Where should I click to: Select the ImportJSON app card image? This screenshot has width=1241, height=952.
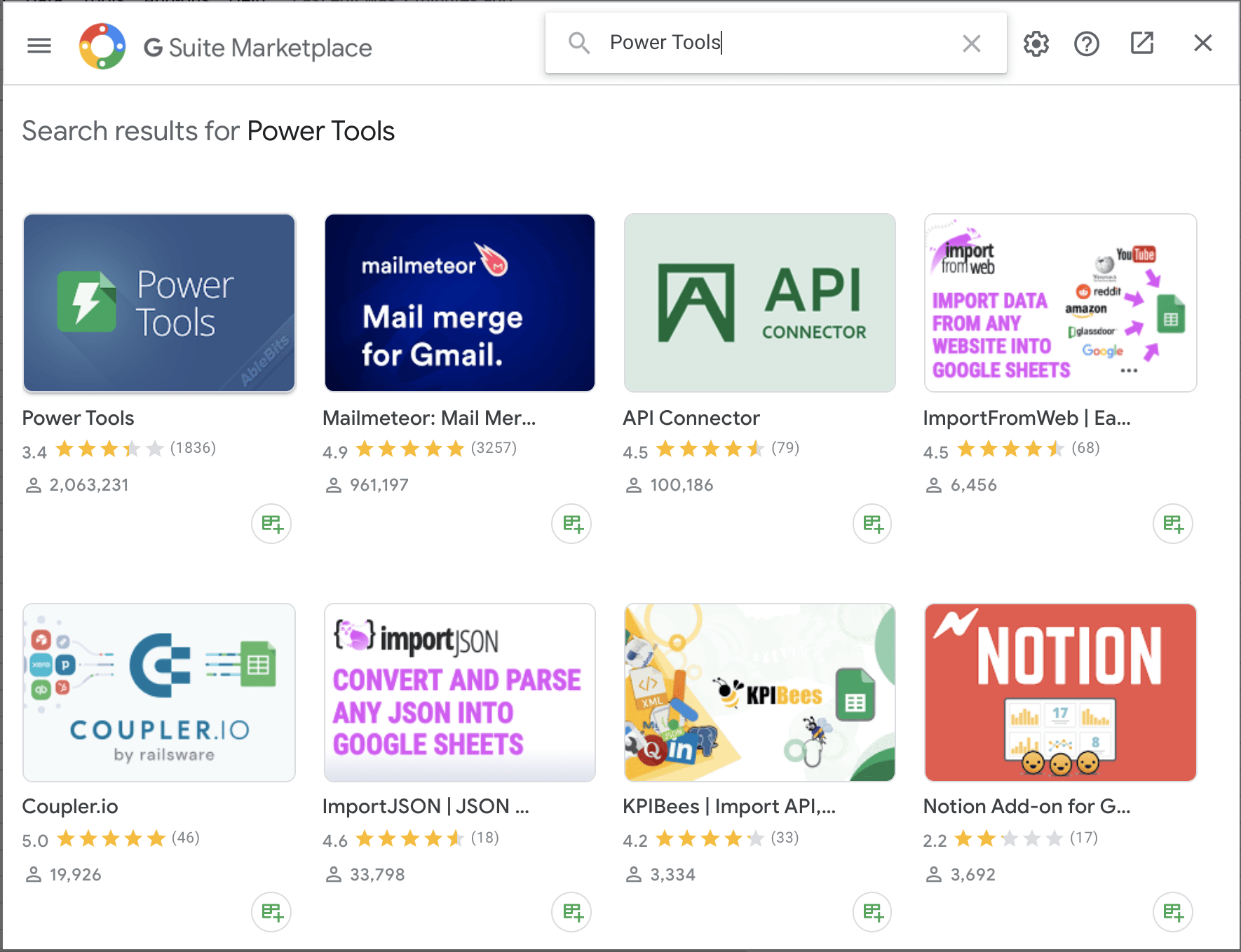[x=459, y=693]
